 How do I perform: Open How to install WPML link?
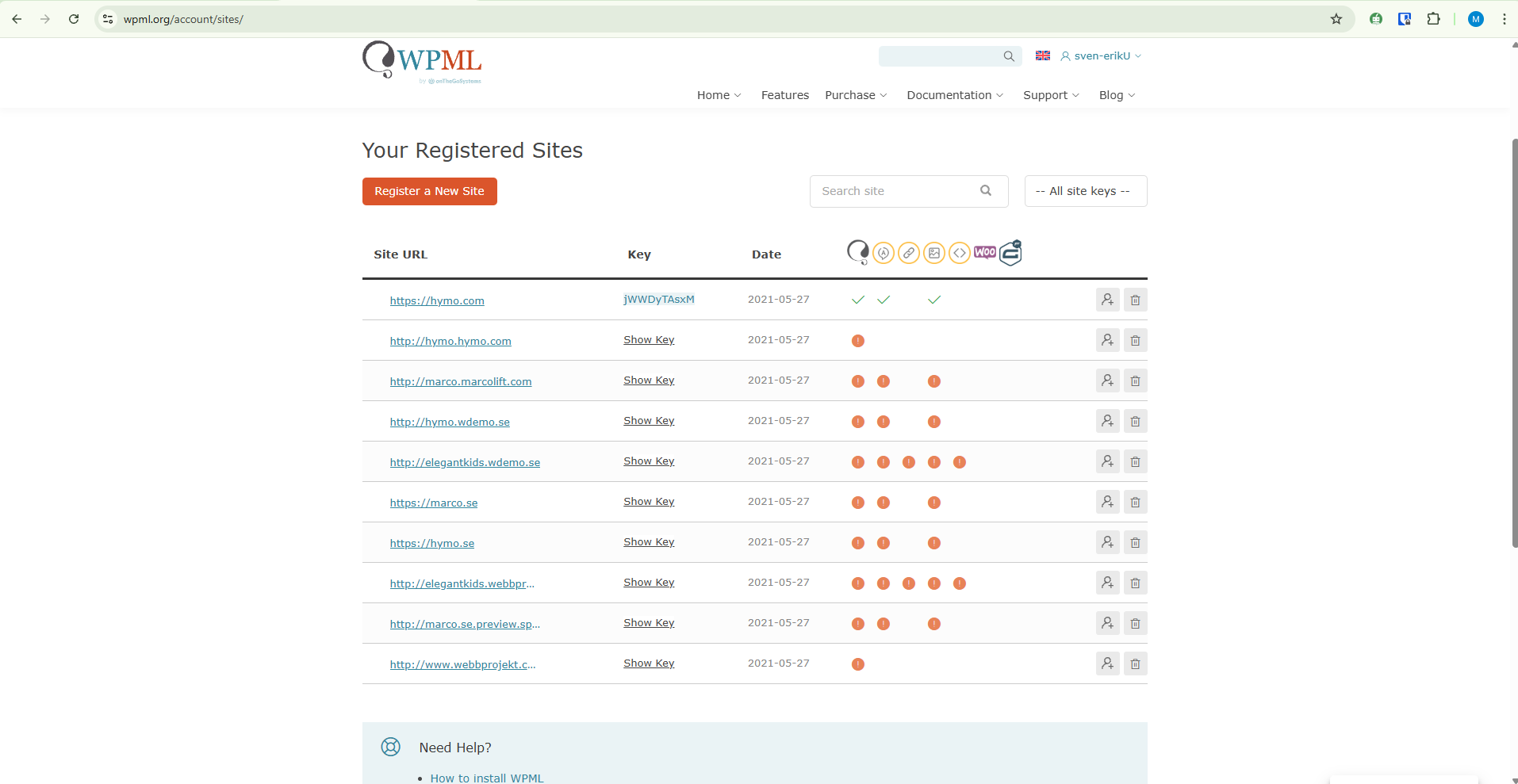tap(487, 778)
